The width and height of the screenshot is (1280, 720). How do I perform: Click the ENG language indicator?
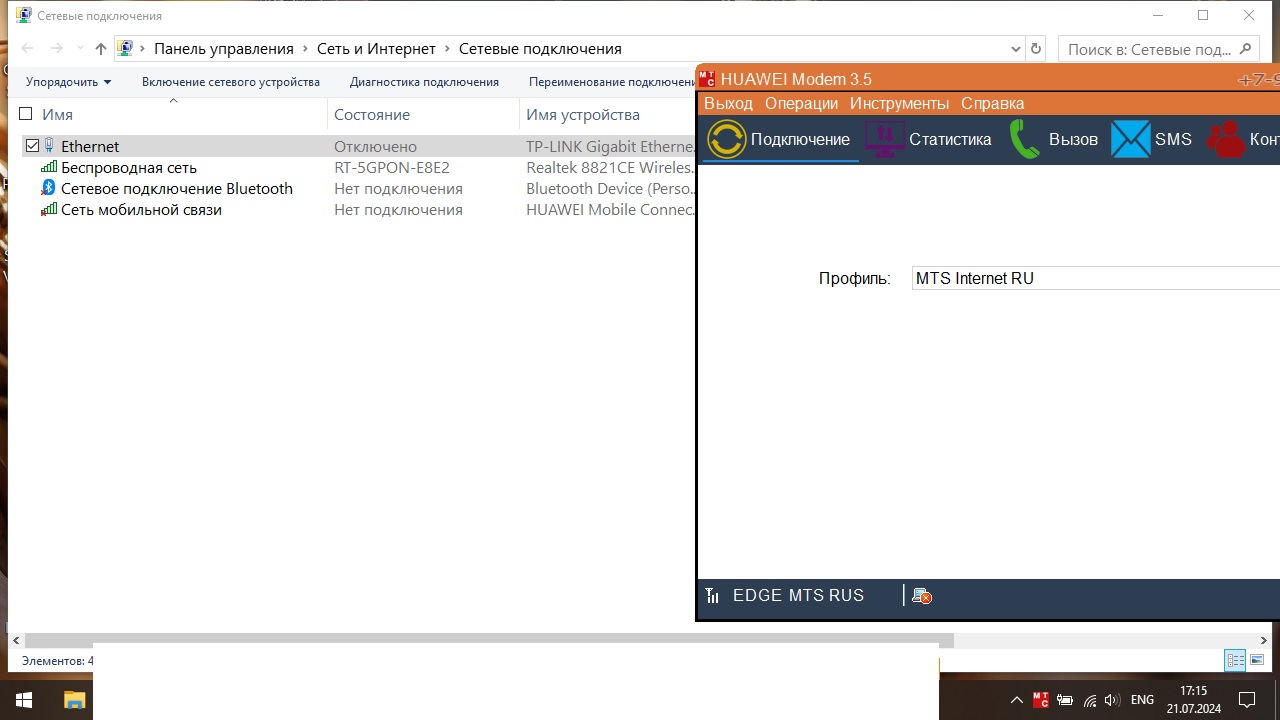pyautogui.click(x=1142, y=700)
